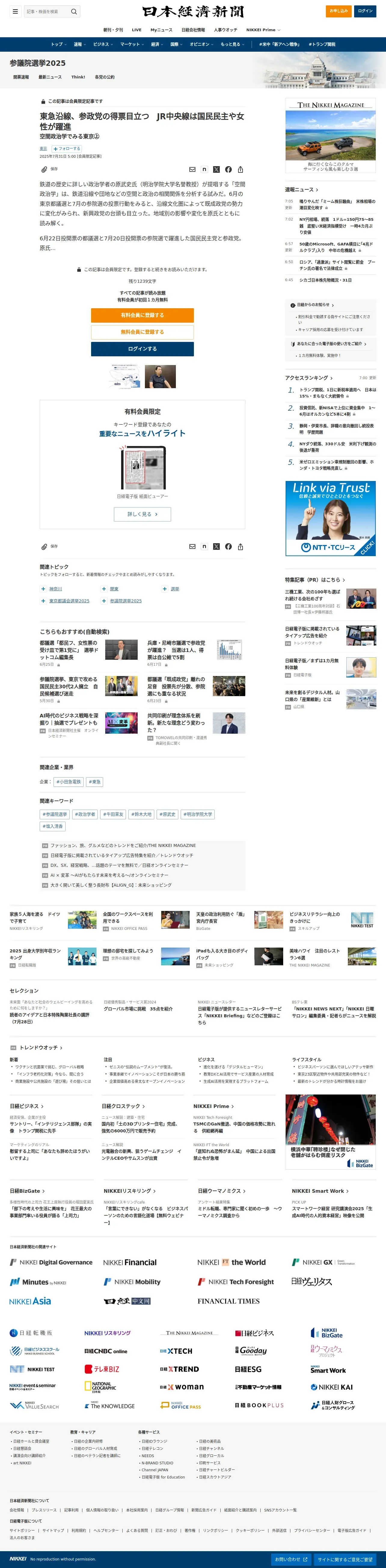Follow the 神奈川 topic with its plus icon
The width and height of the screenshot is (386, 1568).
43,589
